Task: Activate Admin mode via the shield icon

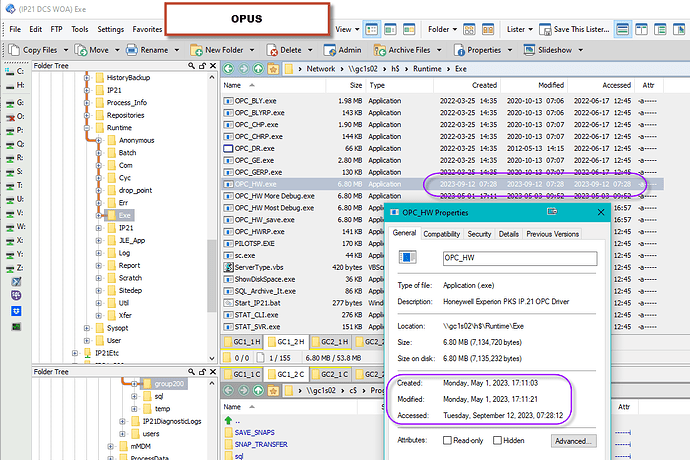Action: [x=330, y=50]
